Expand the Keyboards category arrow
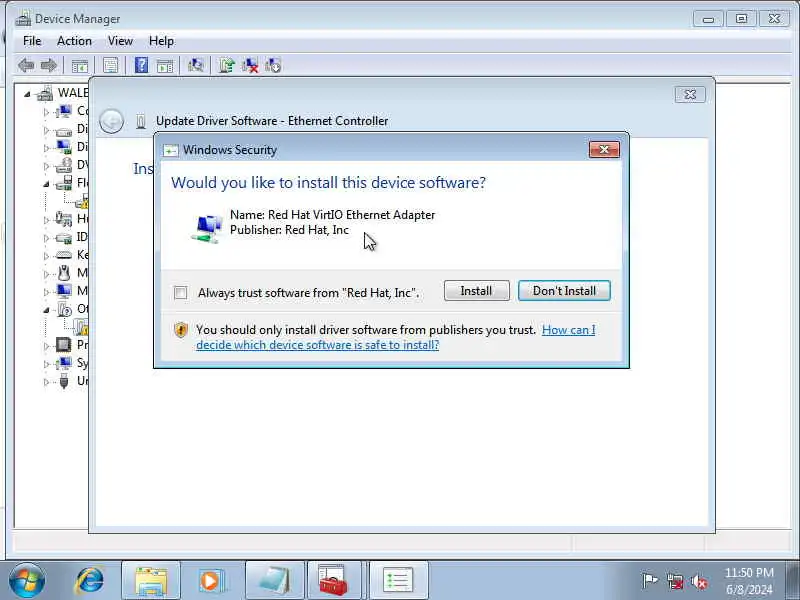The width and height of the screenshot is (800, 600). click(x=46, y=256)
